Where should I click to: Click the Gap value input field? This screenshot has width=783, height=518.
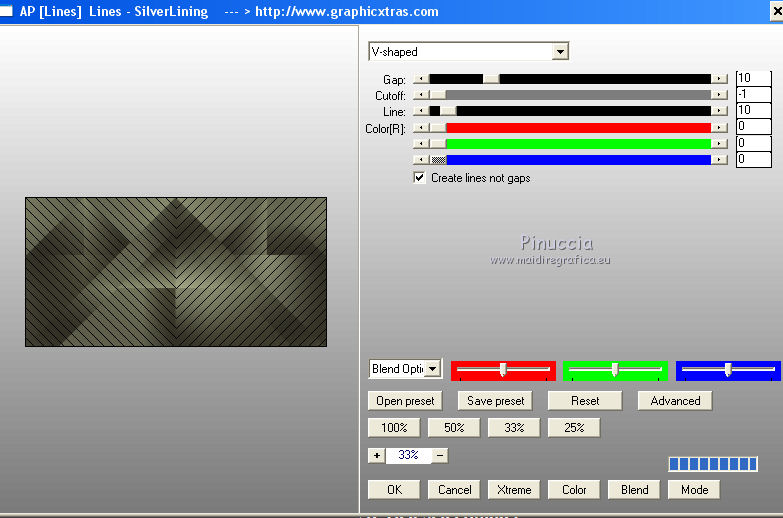click(x=753, y=78)
